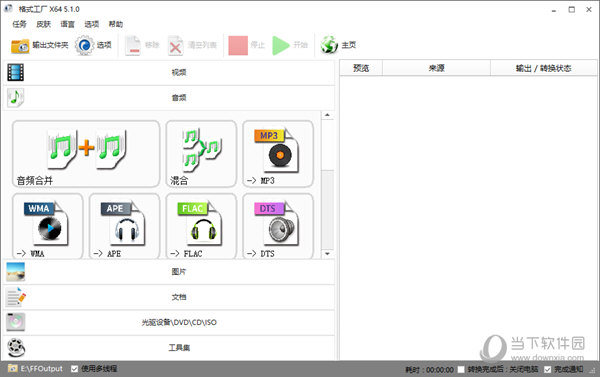
Task: Click the 来源 column header
Action: [x=436, y=68]
